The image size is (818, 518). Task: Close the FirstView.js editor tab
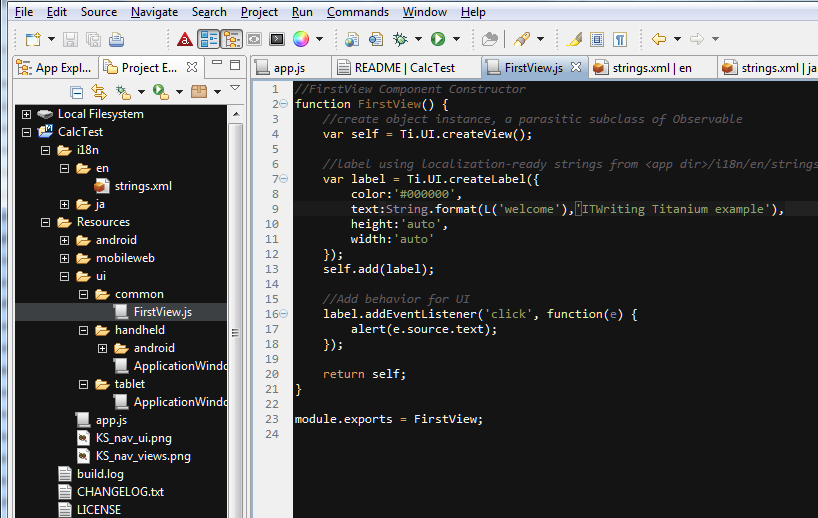tap(576, 67)
